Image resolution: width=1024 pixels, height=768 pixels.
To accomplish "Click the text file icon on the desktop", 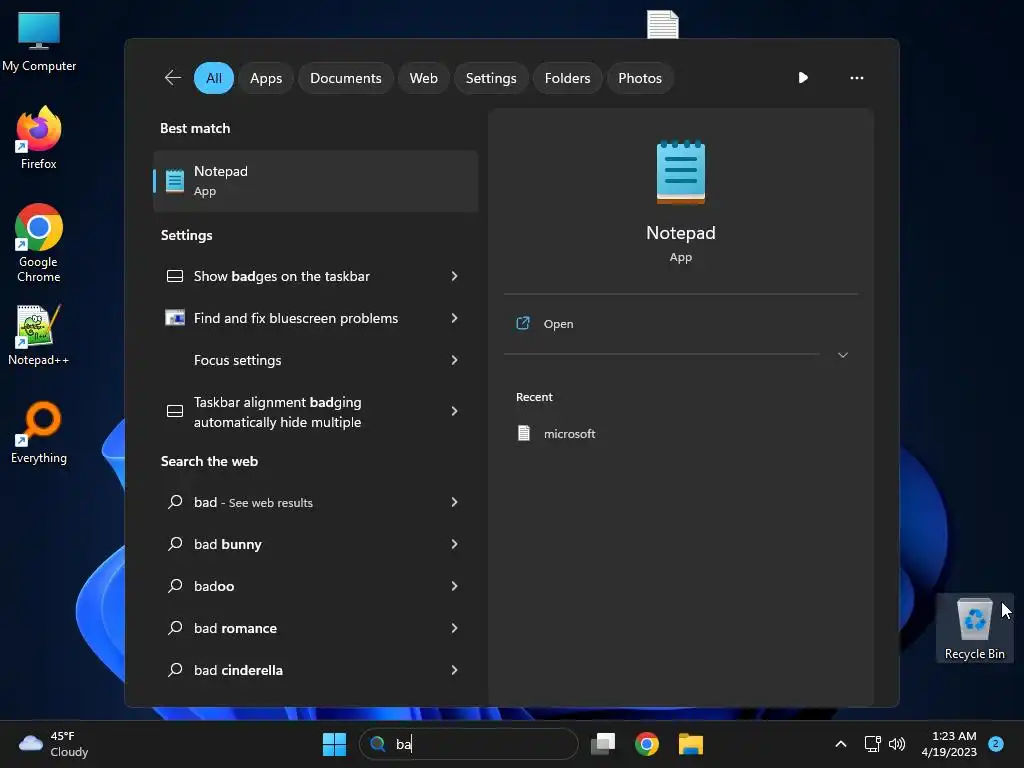I will tap(662, 24).
